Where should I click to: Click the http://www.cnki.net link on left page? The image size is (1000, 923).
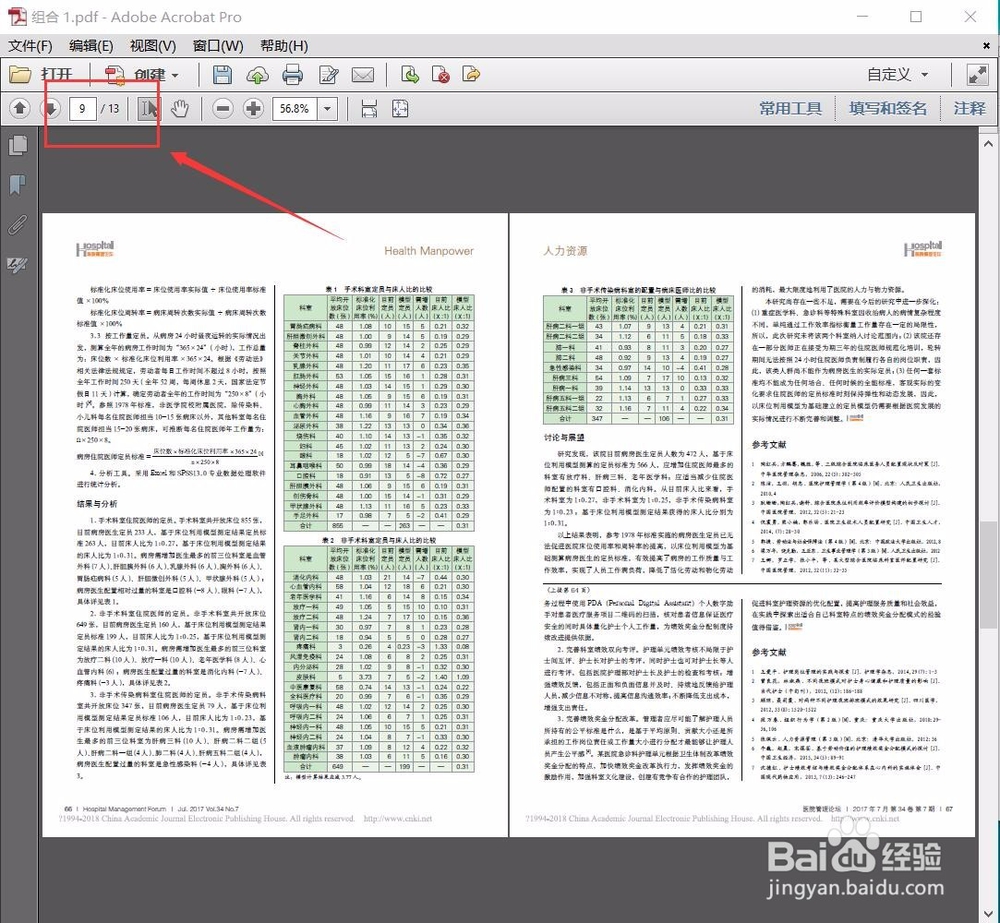tap(398, 818)
